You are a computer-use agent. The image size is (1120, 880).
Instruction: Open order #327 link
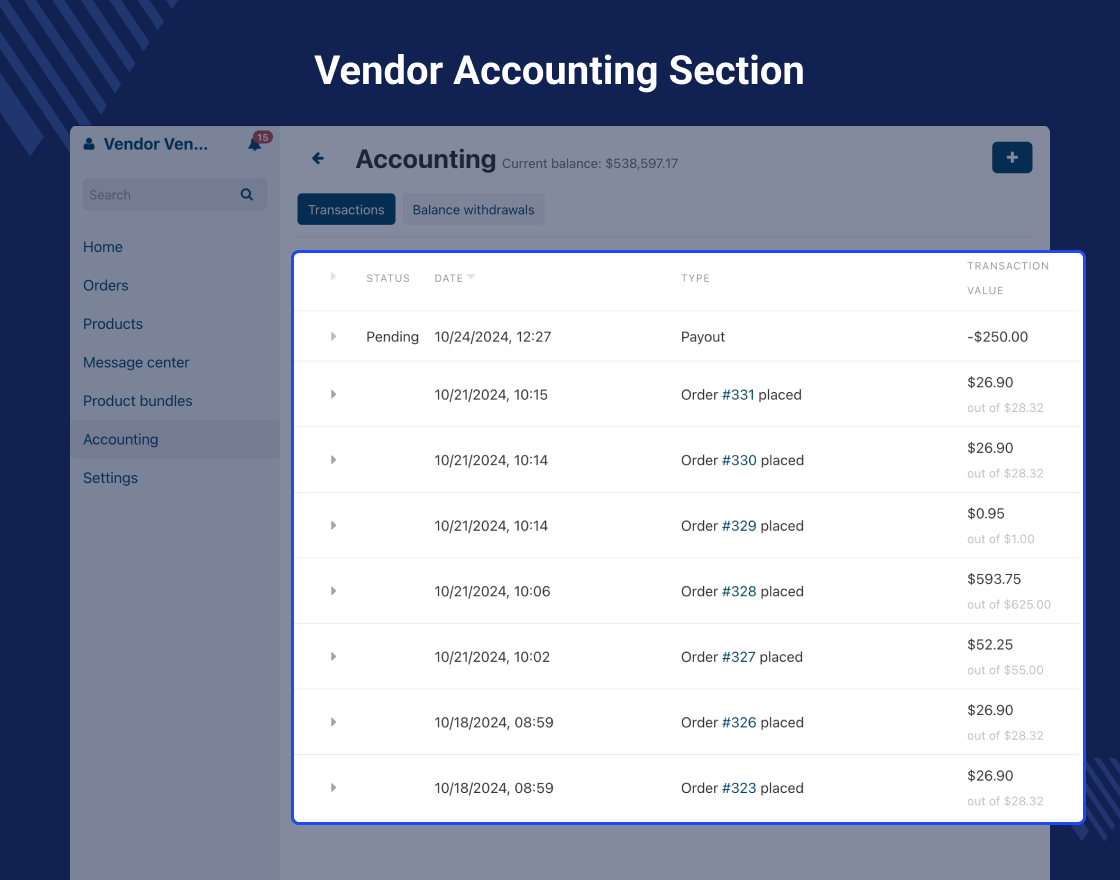point(739,657)
